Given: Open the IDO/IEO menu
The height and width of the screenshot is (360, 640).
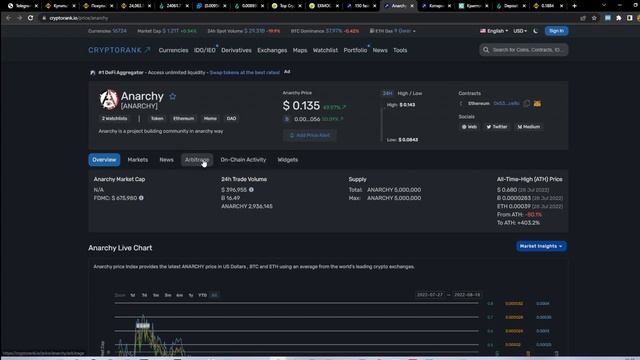Looking at the screenshot, I should 204,50.
